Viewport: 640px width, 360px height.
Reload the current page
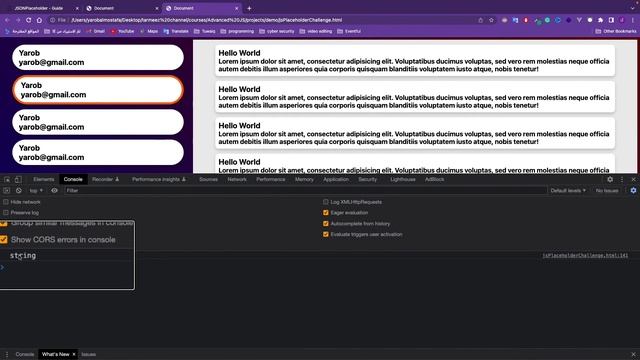[x=29, y=20]
